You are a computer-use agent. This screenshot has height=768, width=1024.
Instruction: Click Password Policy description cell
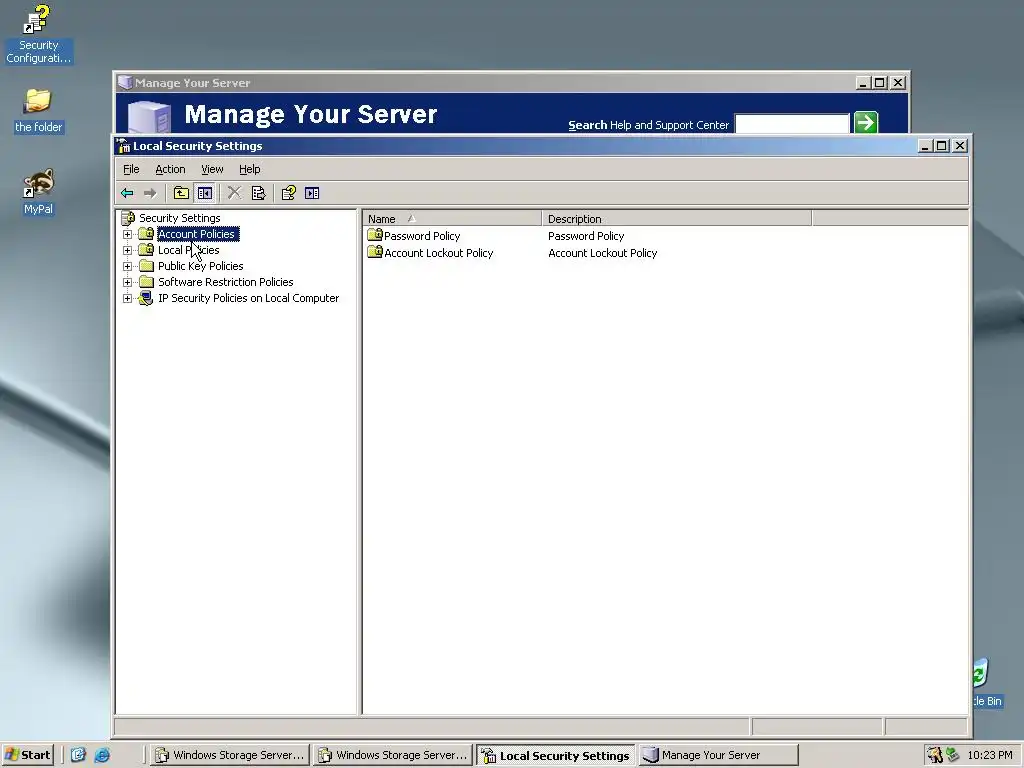tap(586, 236)
